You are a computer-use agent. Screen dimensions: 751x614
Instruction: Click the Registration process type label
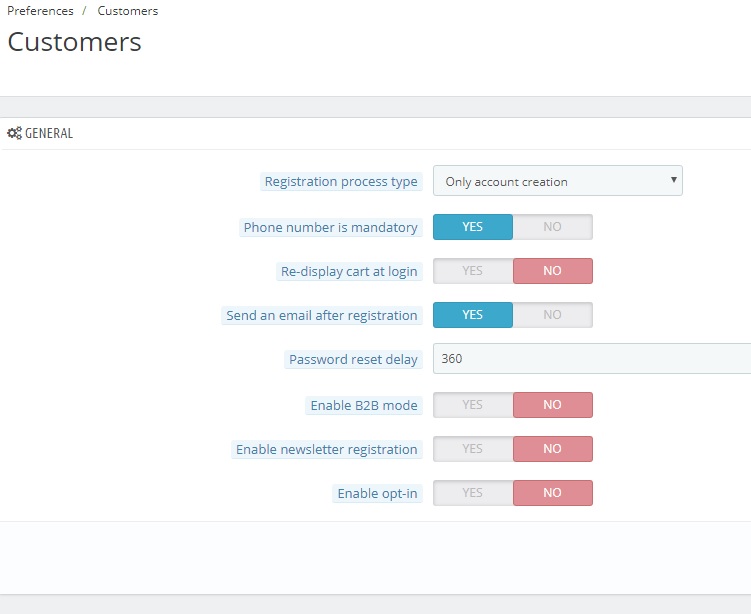click(x=341, y=182)
